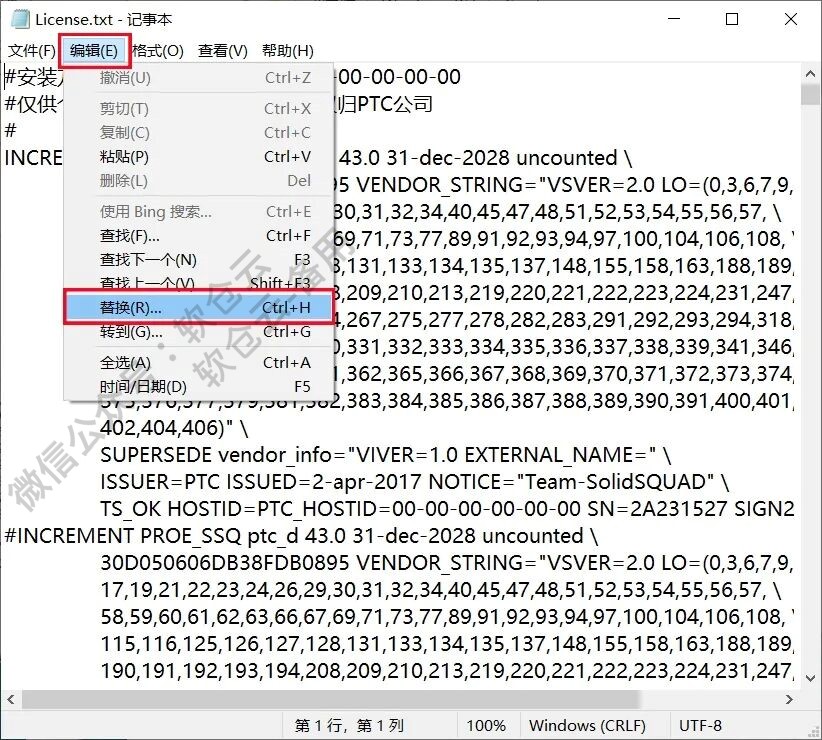Viewport: 822px width, 740px height.
Task: Click the UTF-8 encoding status indicator
Action: pyautogui.click(x=699, y=725)
